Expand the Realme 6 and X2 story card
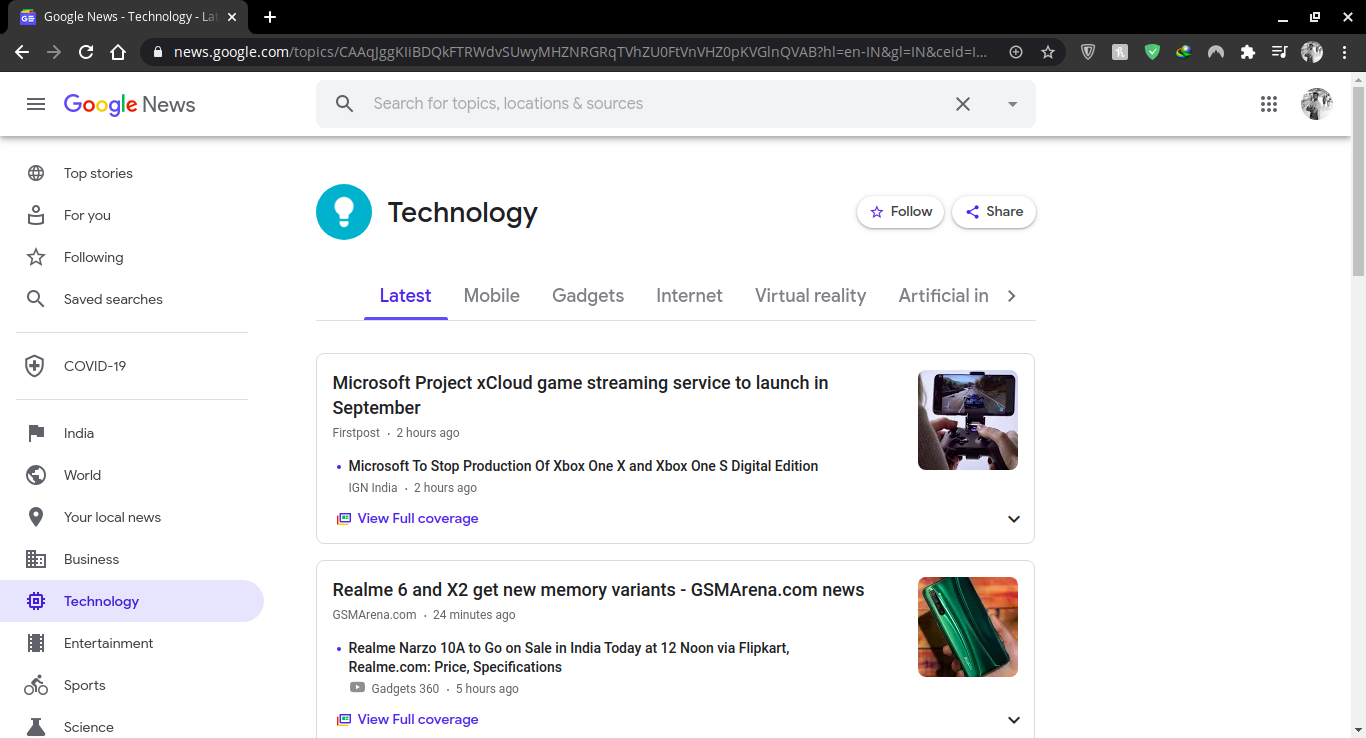Image resolution: width=1366 pixels, height=738 pixels. coord(1014,720)
